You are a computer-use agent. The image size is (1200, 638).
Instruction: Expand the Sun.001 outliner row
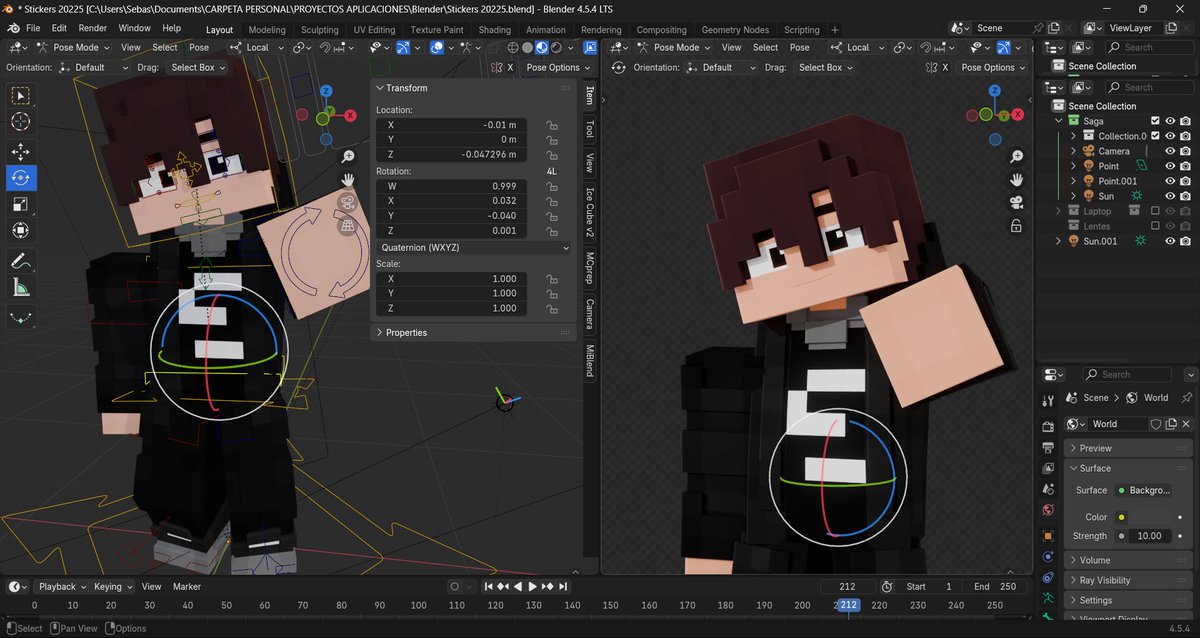(1059, 241)
